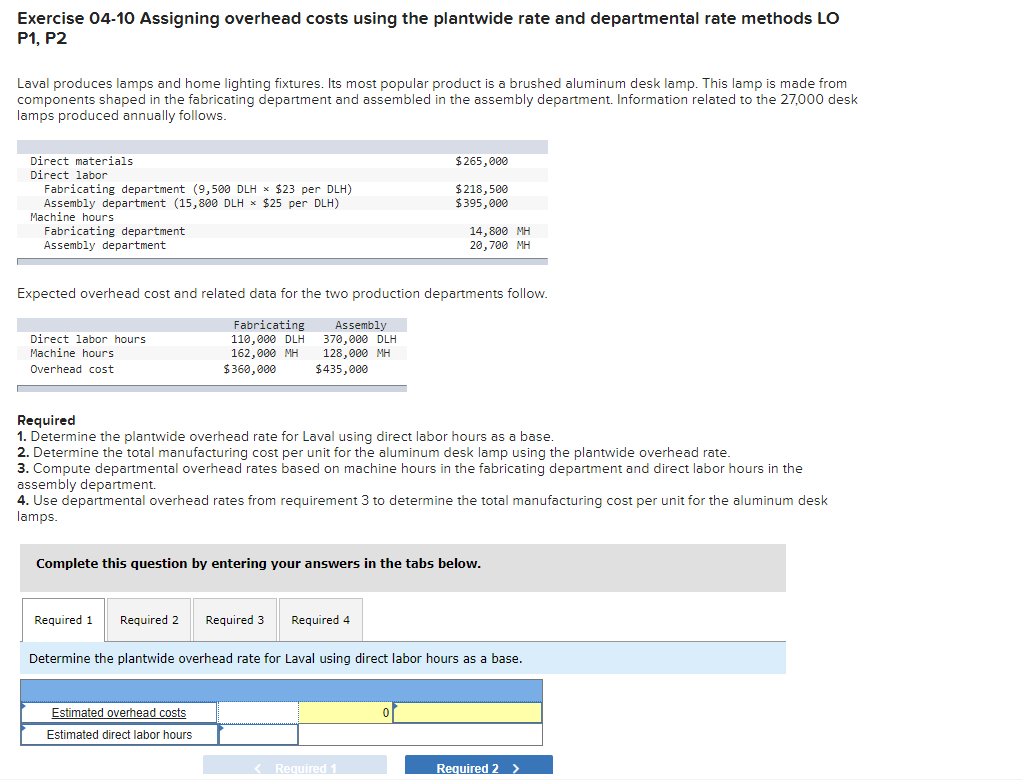The image size is (1022, 780).
Task: Click the $435,000 overhead cost value
Action: click(342, 369)
